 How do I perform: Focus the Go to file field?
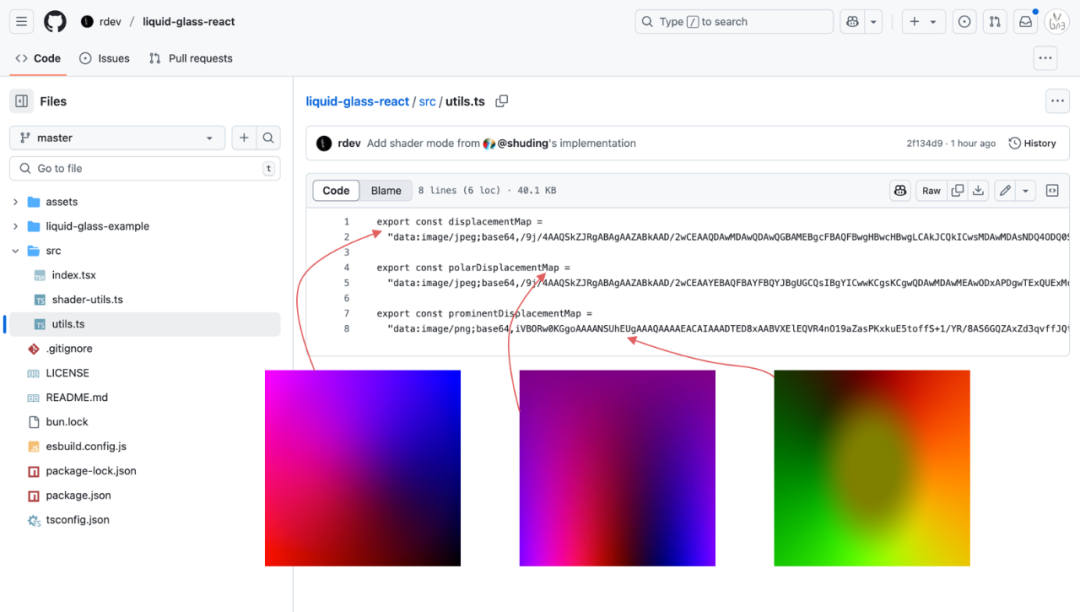pyautogui.click(x=145, y=168)
